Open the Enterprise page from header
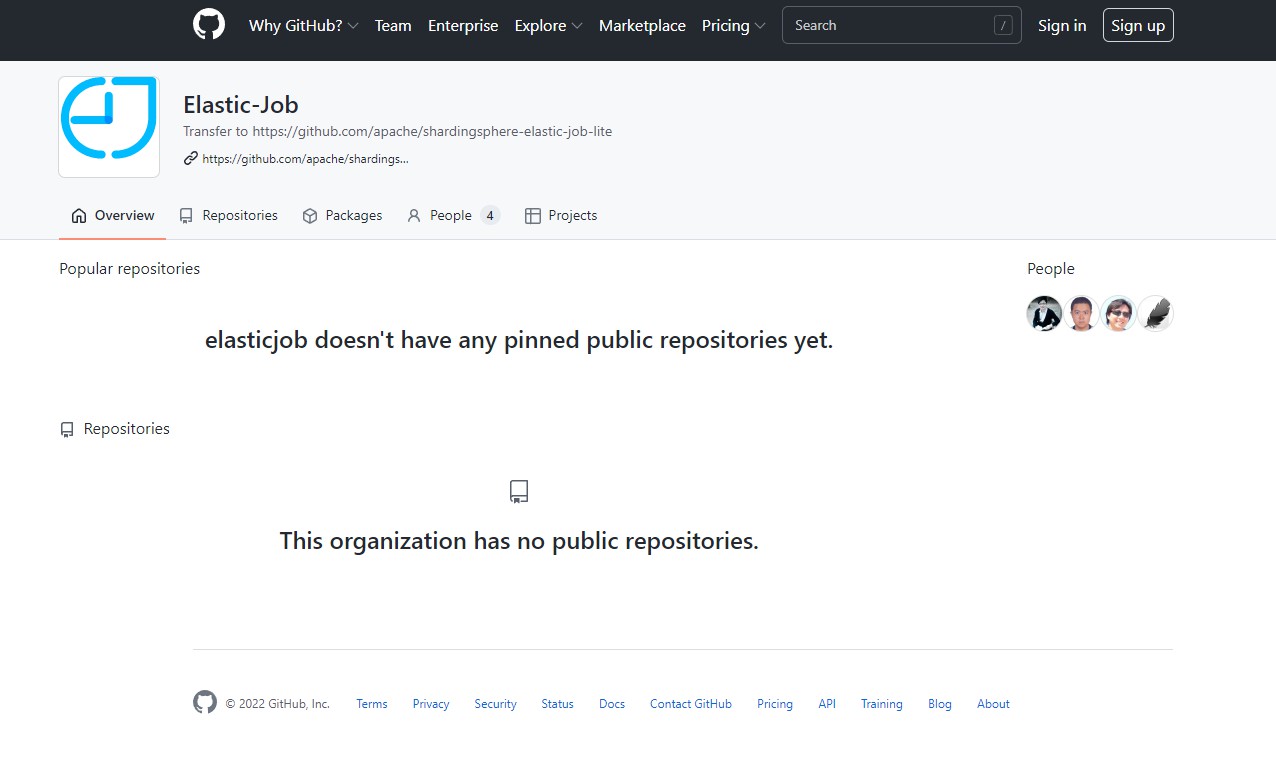 click(463, 26)
